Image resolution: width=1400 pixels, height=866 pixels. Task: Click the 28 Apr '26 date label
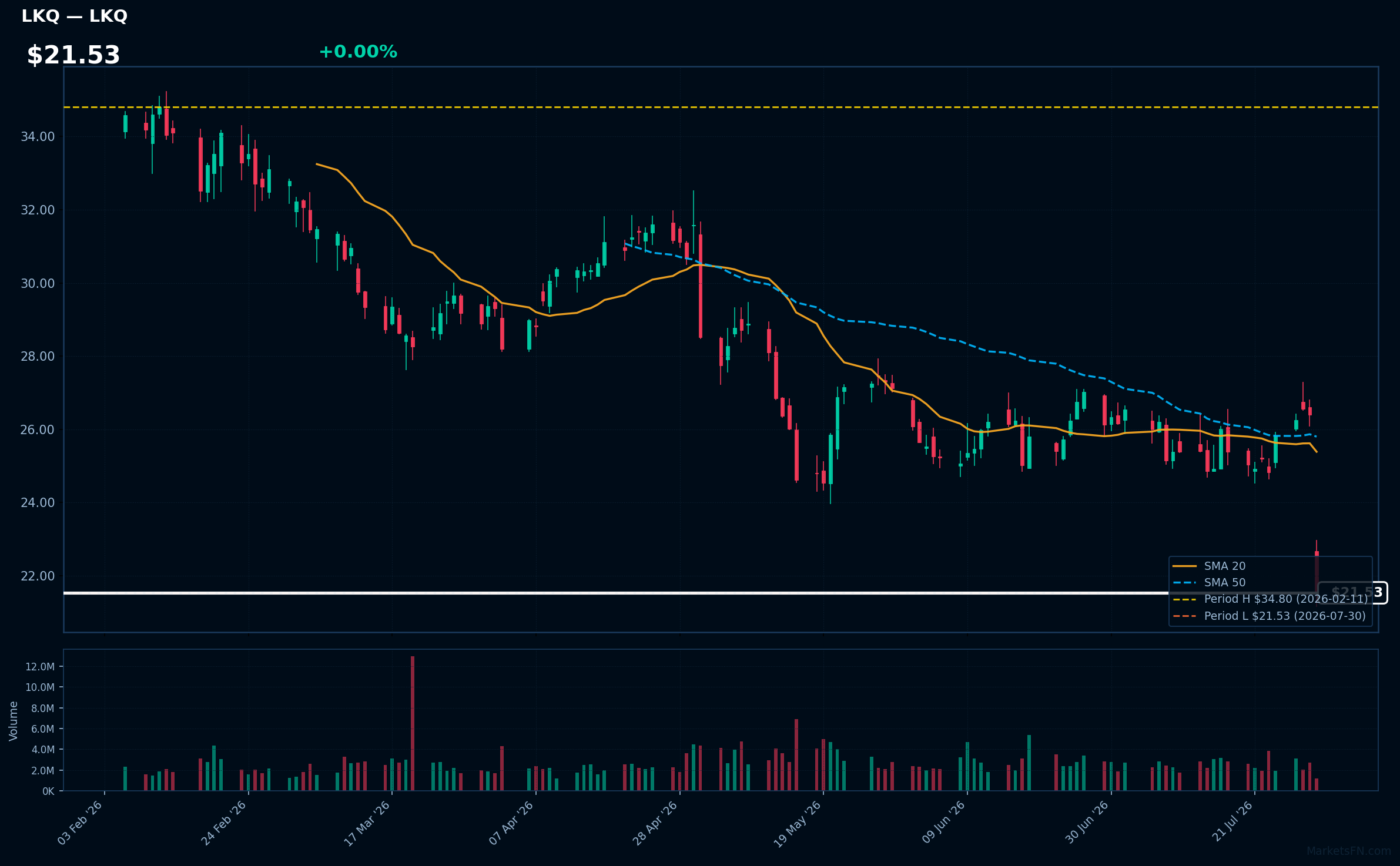coord(655,823)
